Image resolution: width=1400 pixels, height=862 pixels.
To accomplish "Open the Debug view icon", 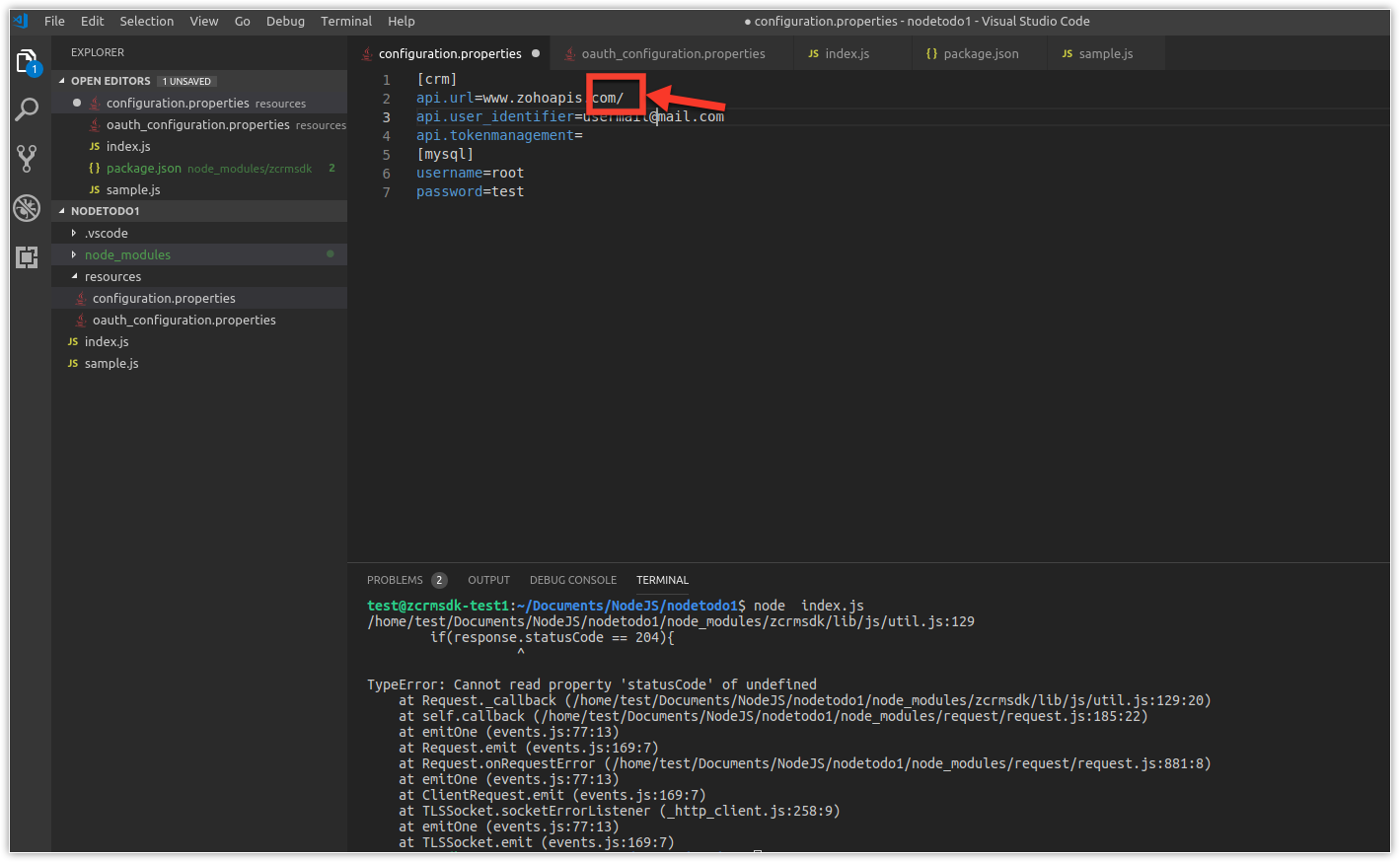I will tap(27, 207).
